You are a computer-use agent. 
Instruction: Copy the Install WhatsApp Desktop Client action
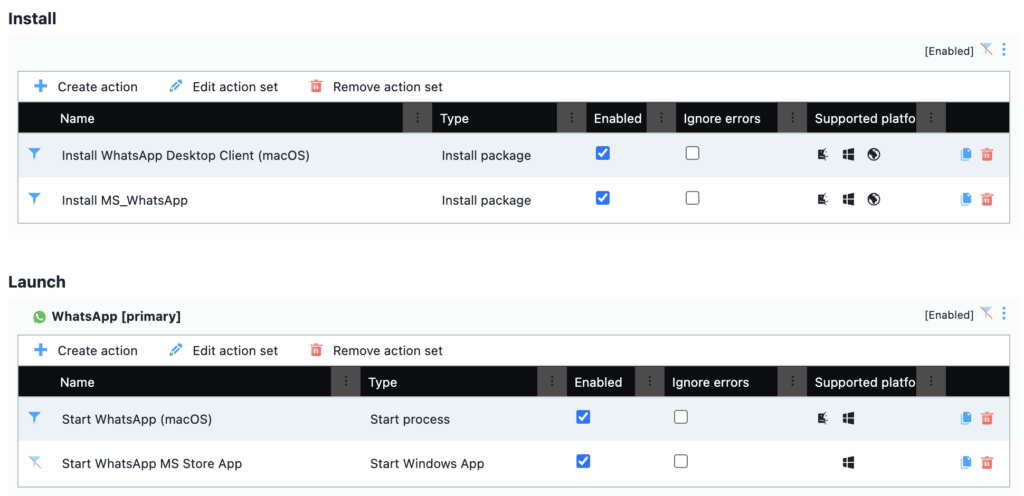[x=966, y=155]
